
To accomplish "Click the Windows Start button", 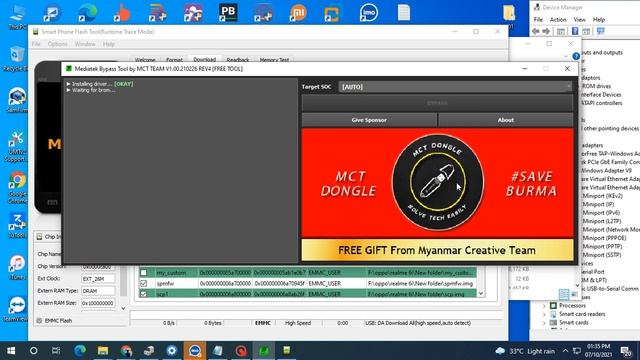I will pyautogui.click(x=11, y=351).
